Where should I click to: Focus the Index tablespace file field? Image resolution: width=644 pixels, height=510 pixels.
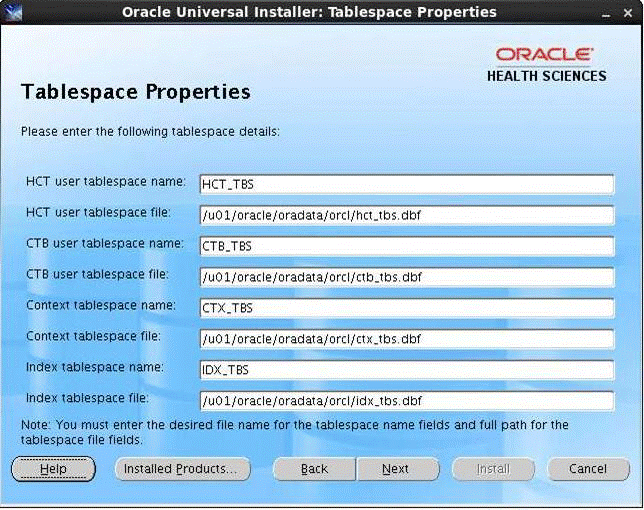pos(407,401)
